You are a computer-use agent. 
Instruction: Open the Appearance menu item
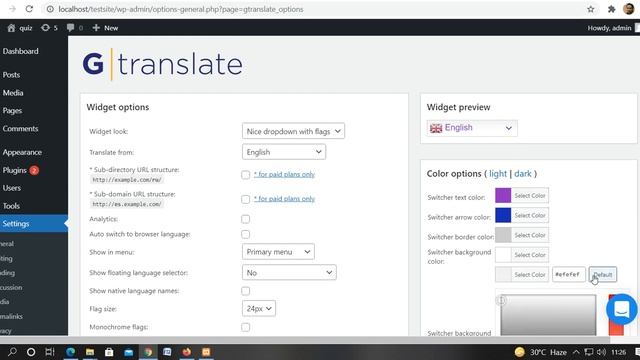click(x=22, y=152)
